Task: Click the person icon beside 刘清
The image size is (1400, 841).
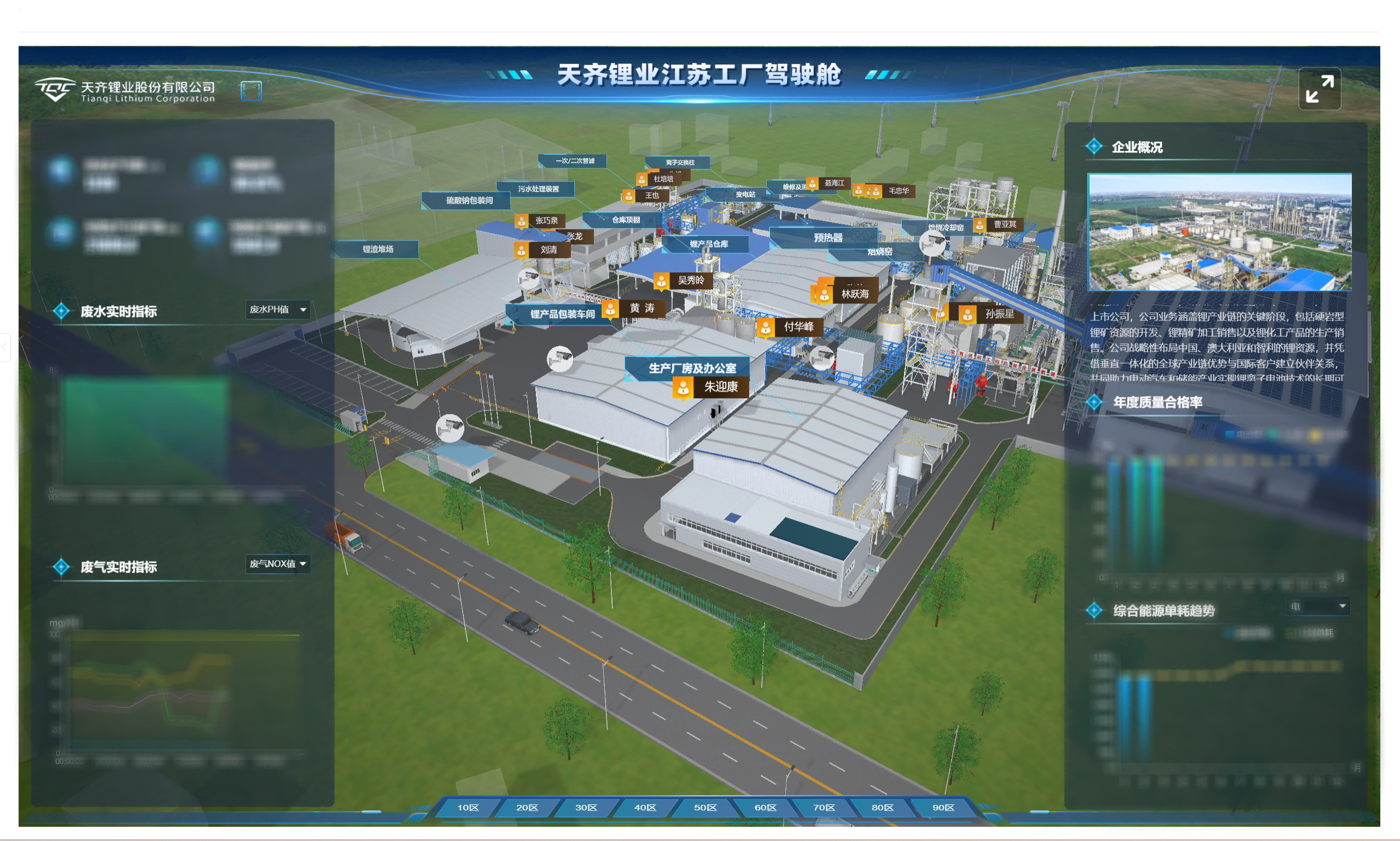Action: click(521, 250)
